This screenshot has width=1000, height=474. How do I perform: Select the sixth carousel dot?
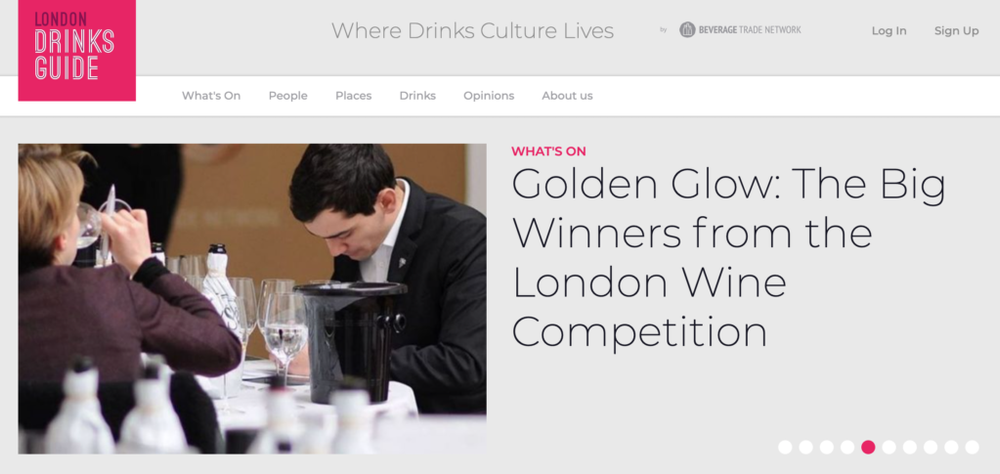point(889,447)
